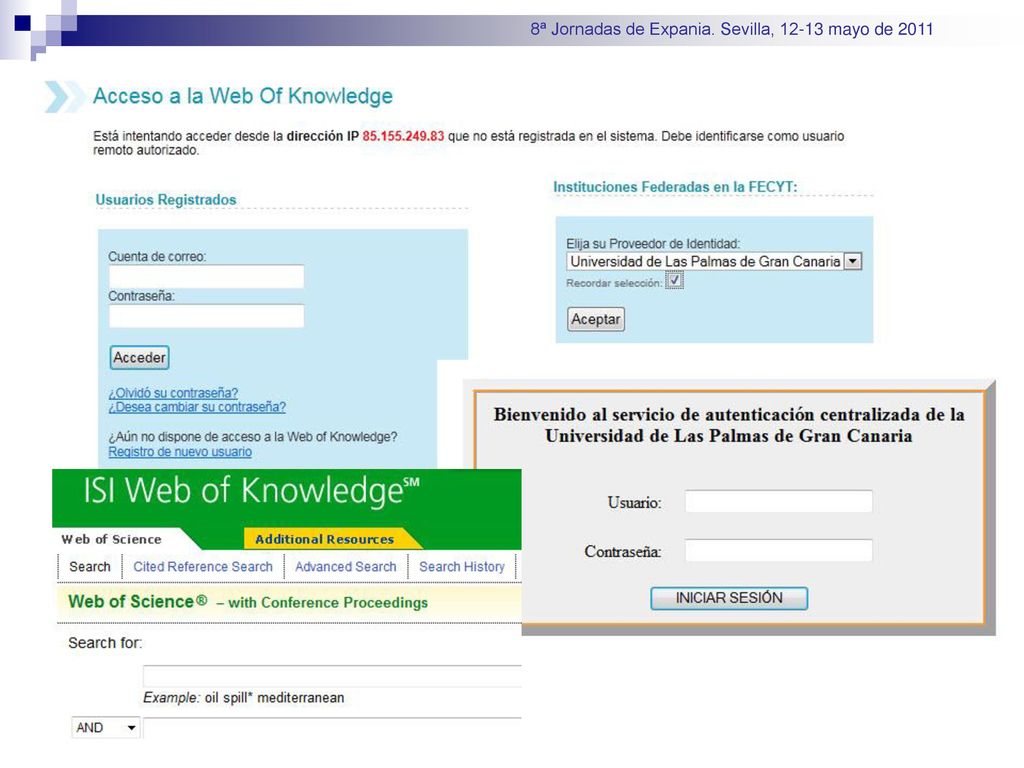This screenshot has height=768, width=1024.
Task: Open the Proveedor de Identidad dropdown arrow
Action: pyautogui.click(x=852, y=261)
